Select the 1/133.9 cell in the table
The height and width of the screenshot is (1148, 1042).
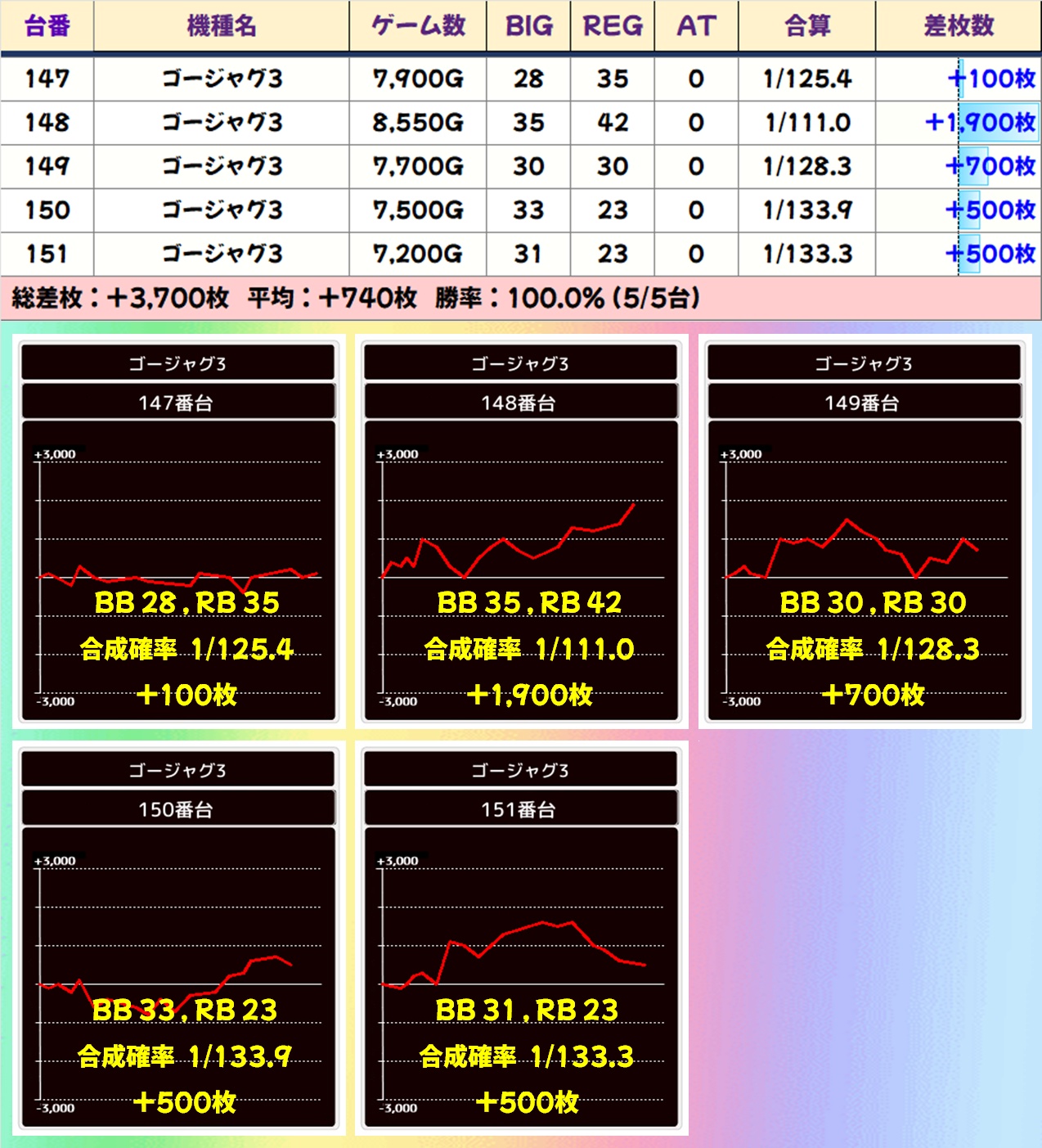[x=807, y=210]
